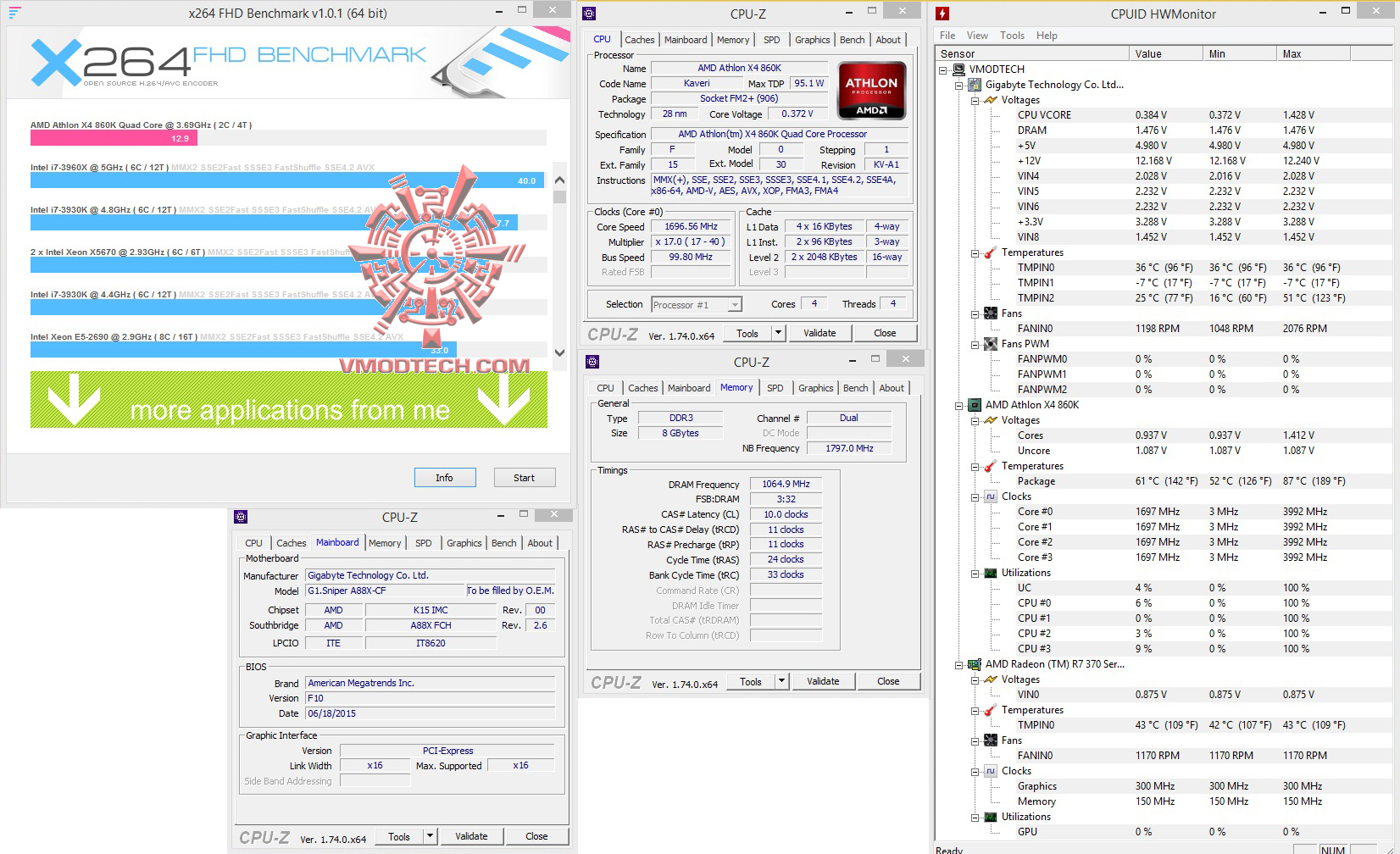The width and height of the screenshot is (1400, 854).
Task: Click the Voltages icon under AMD Radeon R7 370
Action: pos(991,679)
